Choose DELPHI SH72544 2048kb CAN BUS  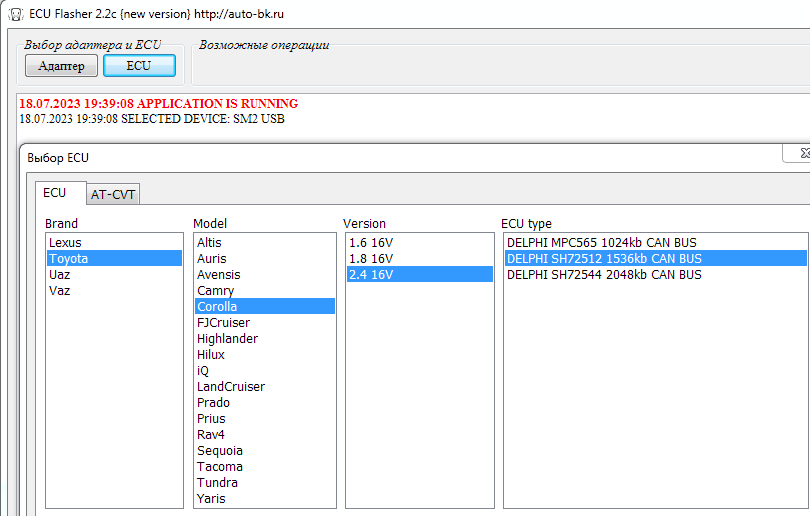click(604, 275)
